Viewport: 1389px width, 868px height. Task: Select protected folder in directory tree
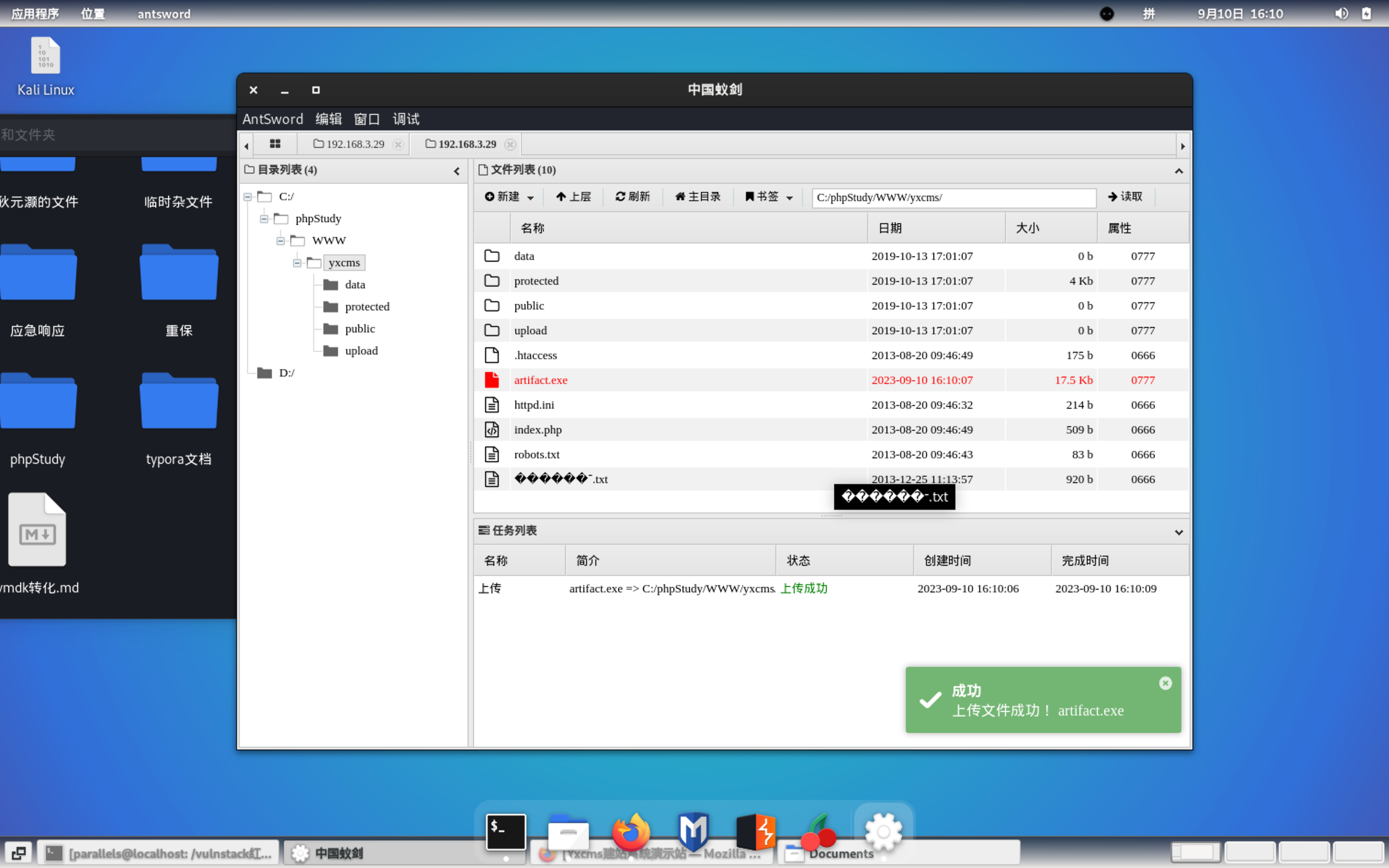coord(367,307)
